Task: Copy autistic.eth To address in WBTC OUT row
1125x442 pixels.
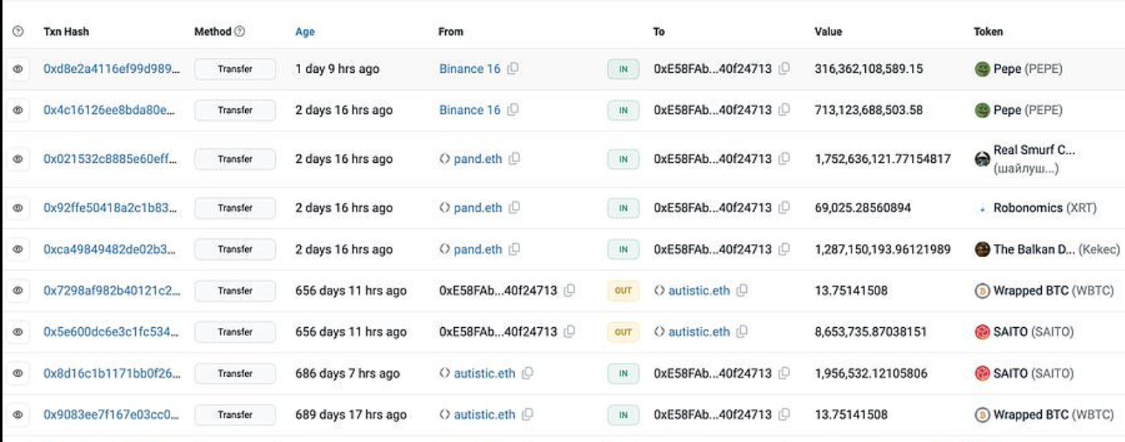Action: tap(742, 291)
